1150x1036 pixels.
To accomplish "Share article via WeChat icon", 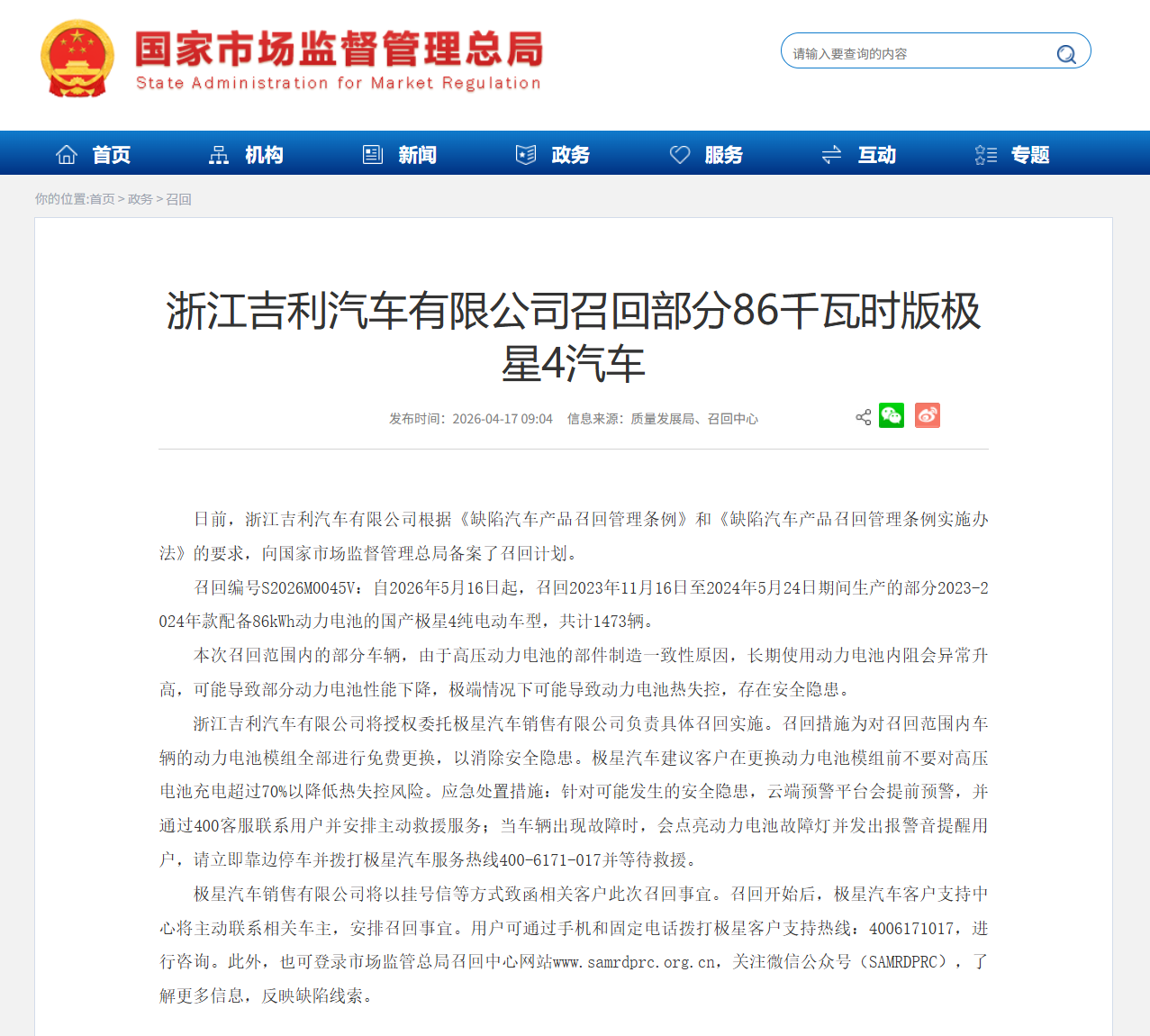I will pos(892,415).
